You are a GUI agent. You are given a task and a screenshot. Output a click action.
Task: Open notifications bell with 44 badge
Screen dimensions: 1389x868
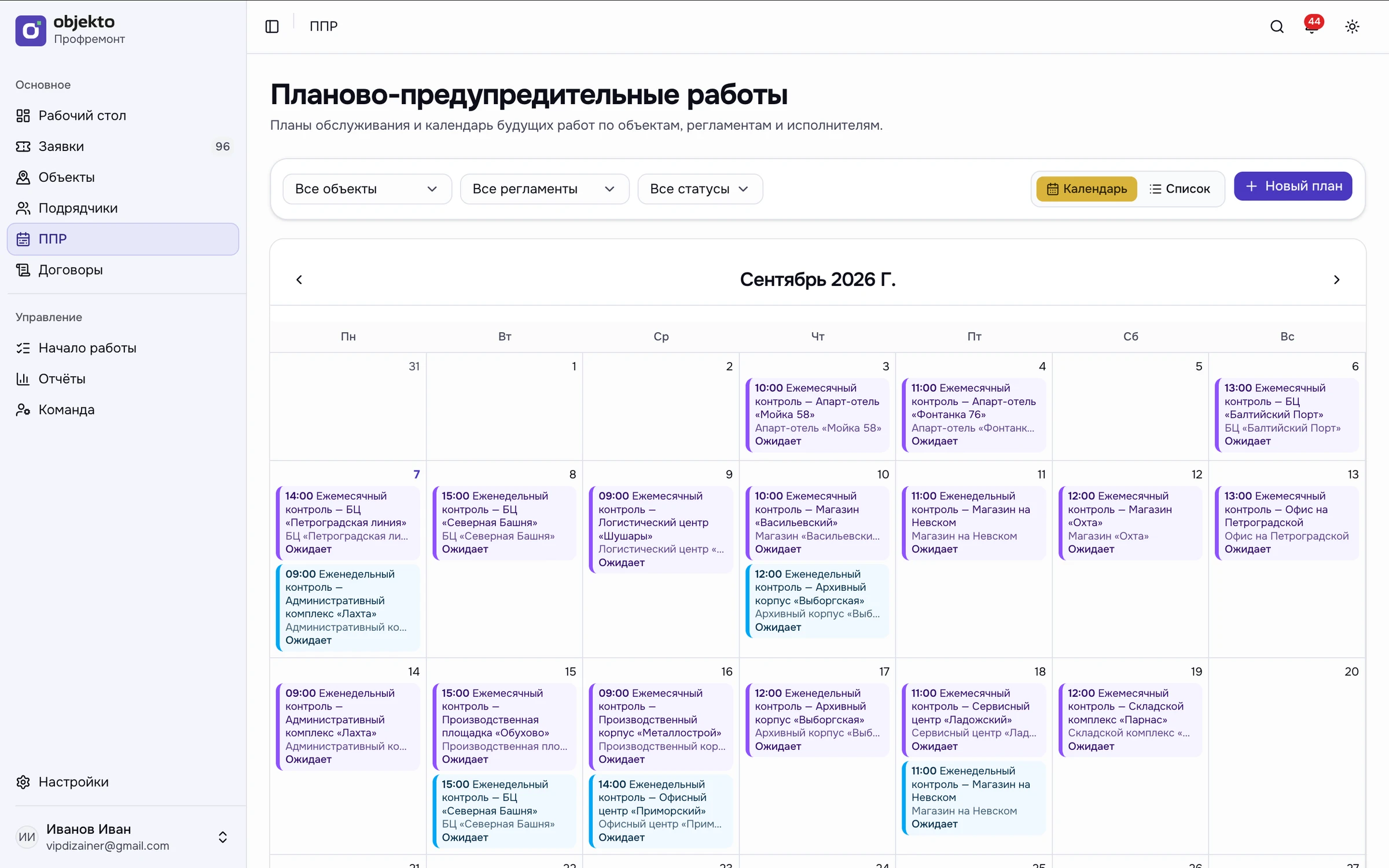1312,26
